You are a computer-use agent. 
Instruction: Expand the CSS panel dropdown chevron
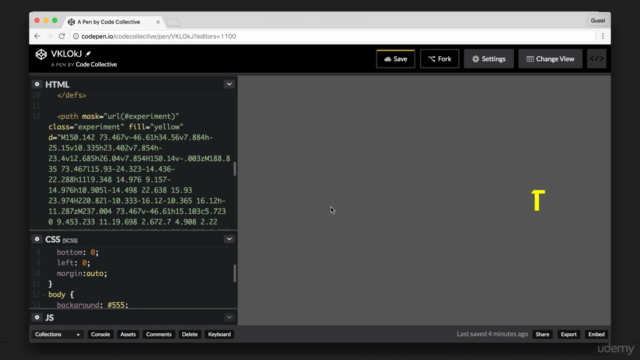(229, 239)
